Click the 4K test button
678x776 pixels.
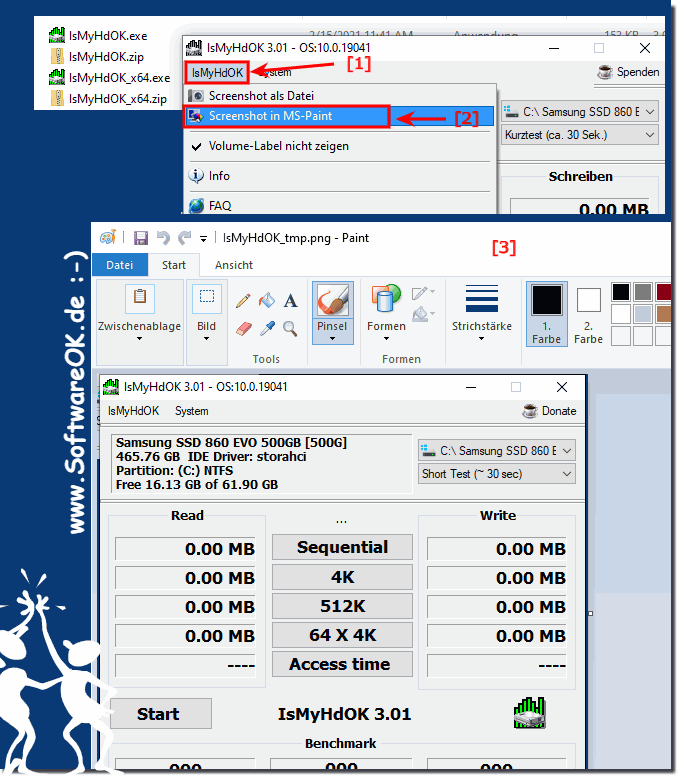[x=342, y=577]
